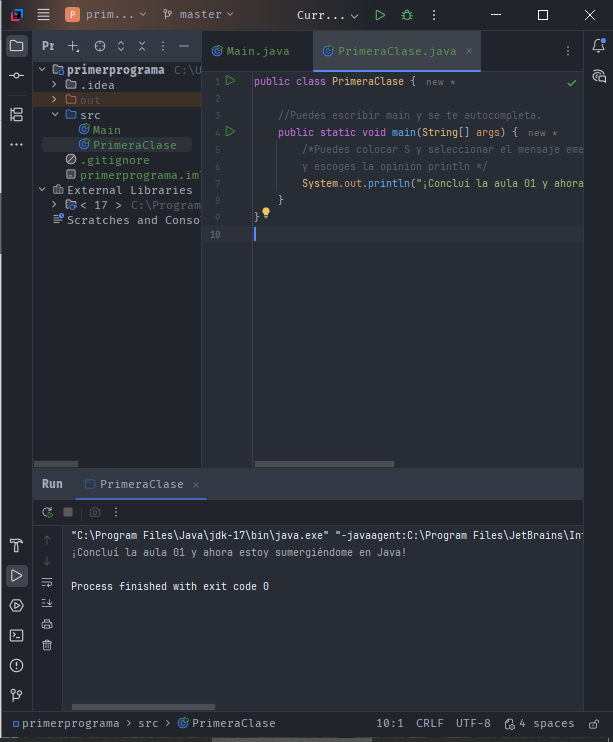Clear all console output with trash icon

click(x=47, y=645)
